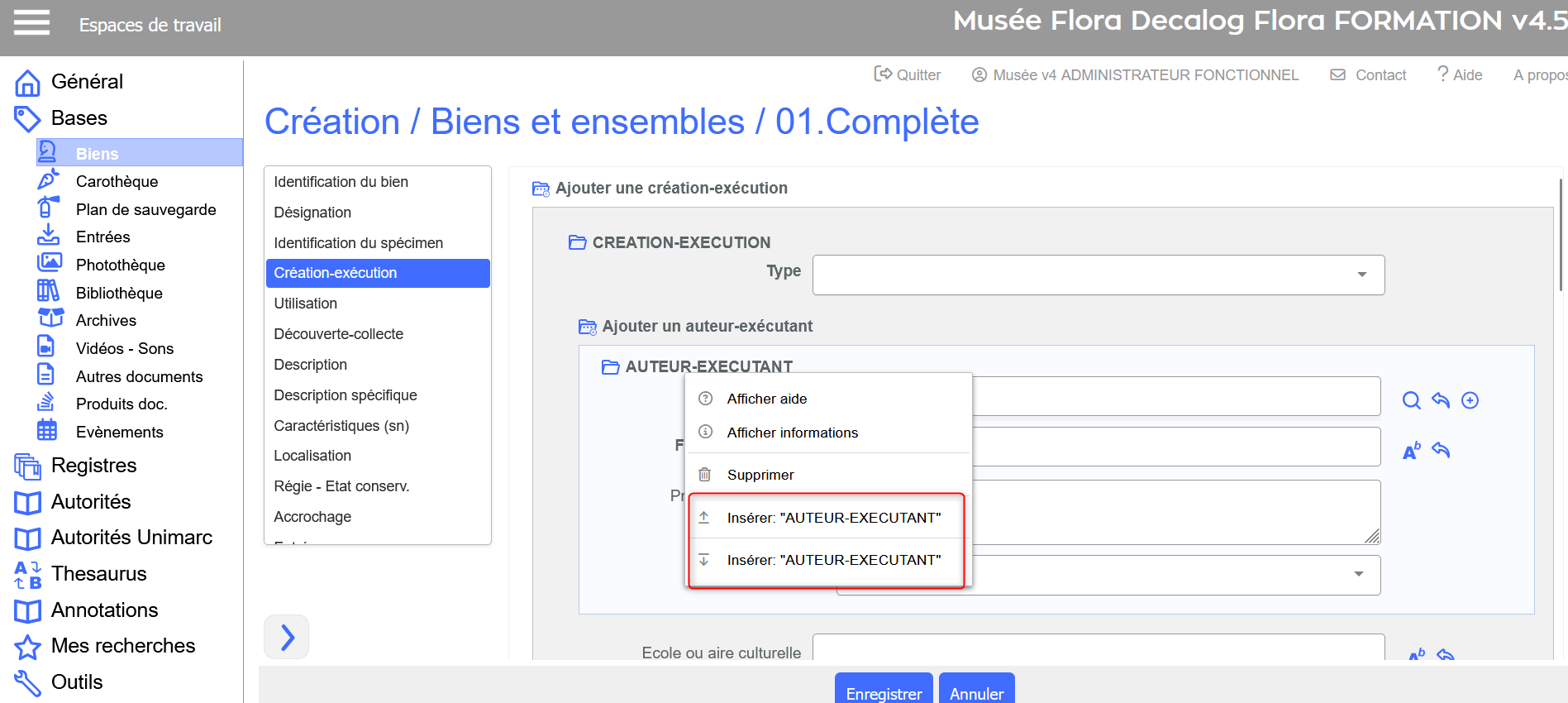This screenshot has width=1568, height=703.
Task: Open the Carothèque base icon
Action: coord(49,180)
